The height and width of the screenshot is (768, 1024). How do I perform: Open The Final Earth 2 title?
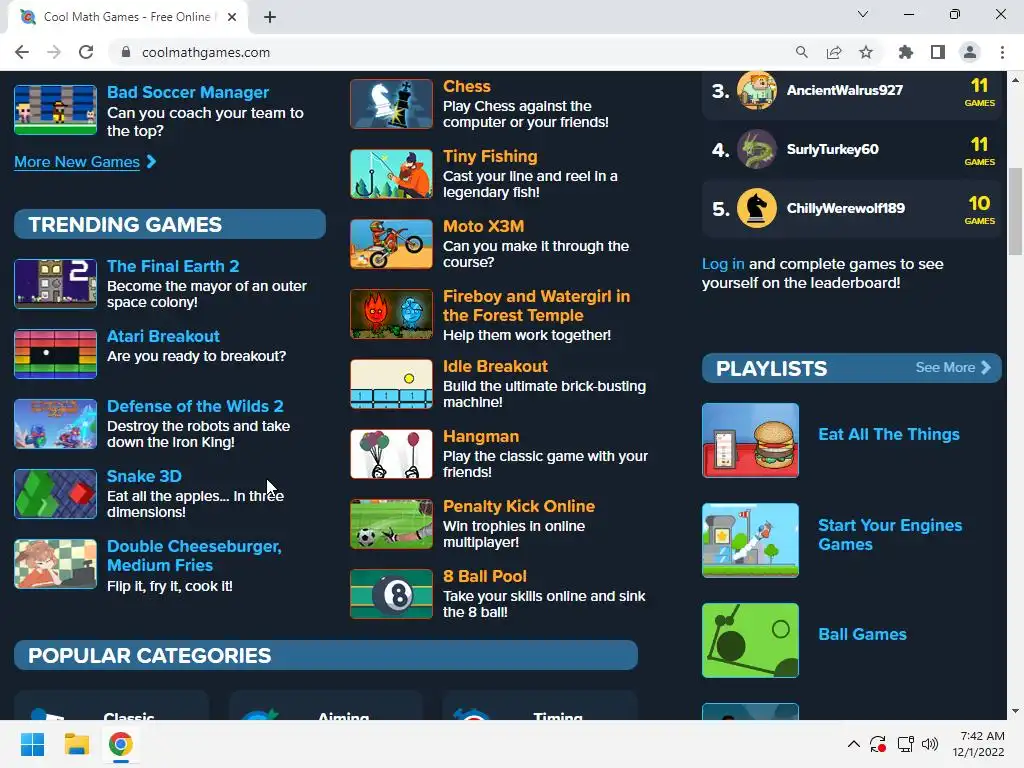coord(173,266)
